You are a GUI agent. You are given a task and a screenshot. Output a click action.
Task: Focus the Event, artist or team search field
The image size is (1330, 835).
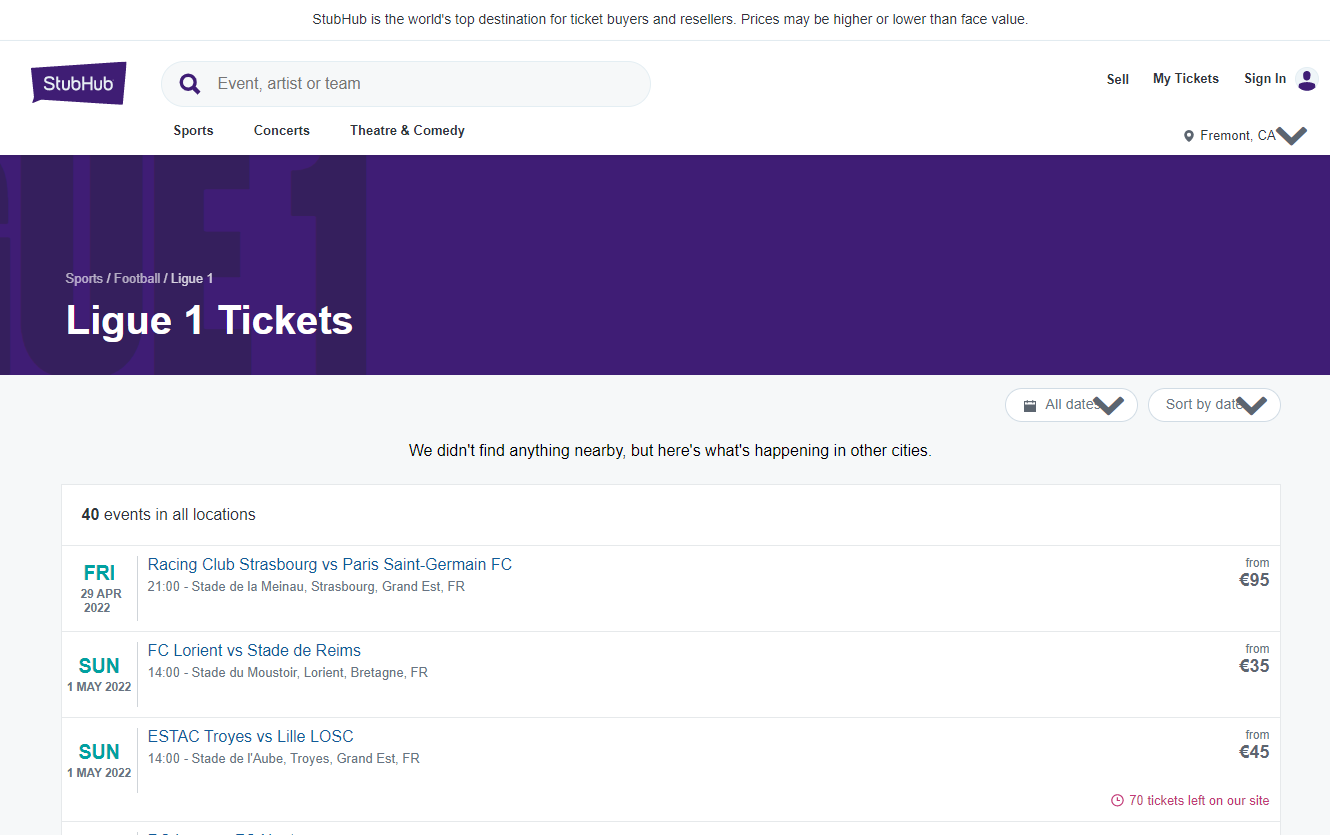pyautogui.click(x=406, y=84)
